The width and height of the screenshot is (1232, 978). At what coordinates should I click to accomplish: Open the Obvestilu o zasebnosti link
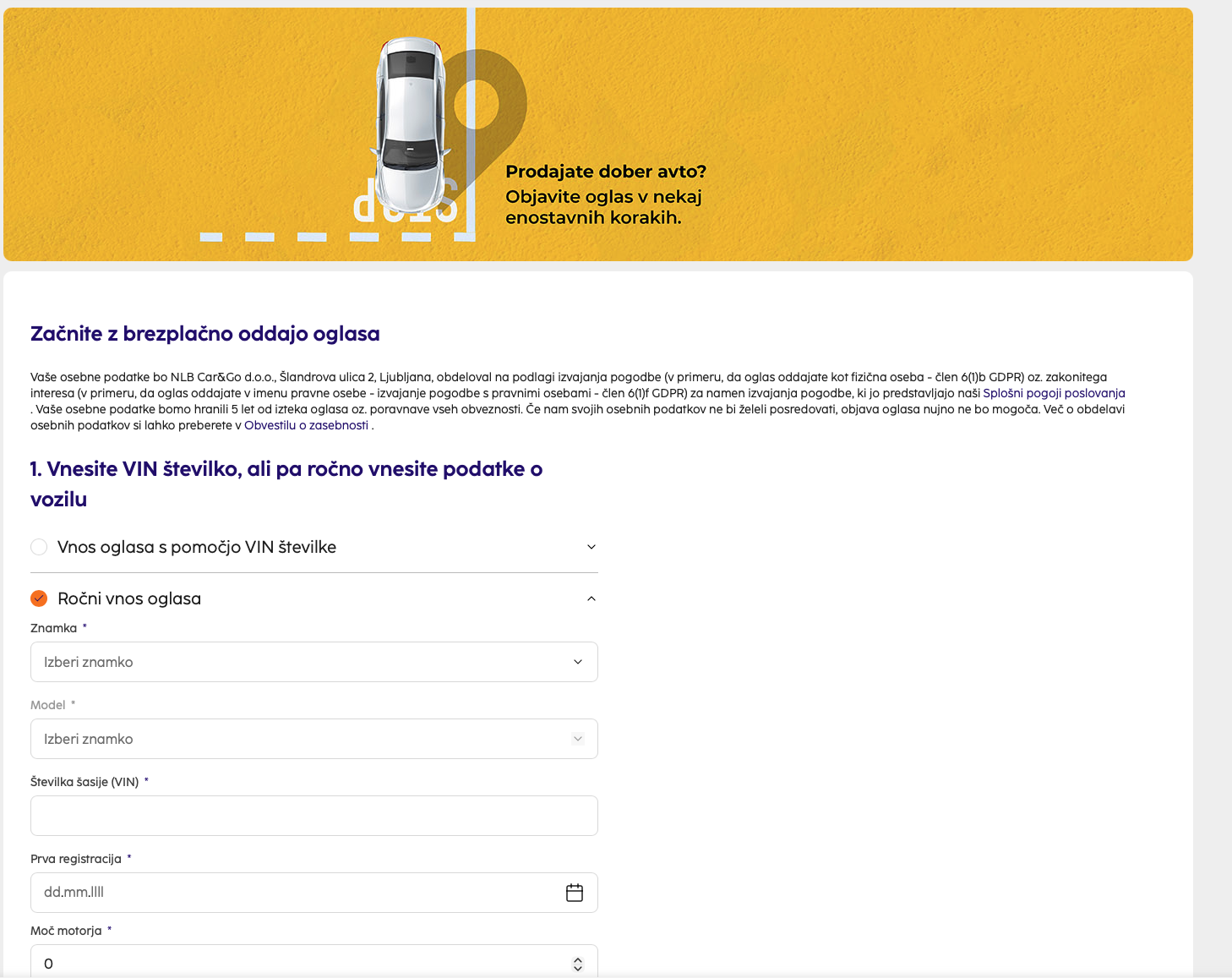point(306,425)
